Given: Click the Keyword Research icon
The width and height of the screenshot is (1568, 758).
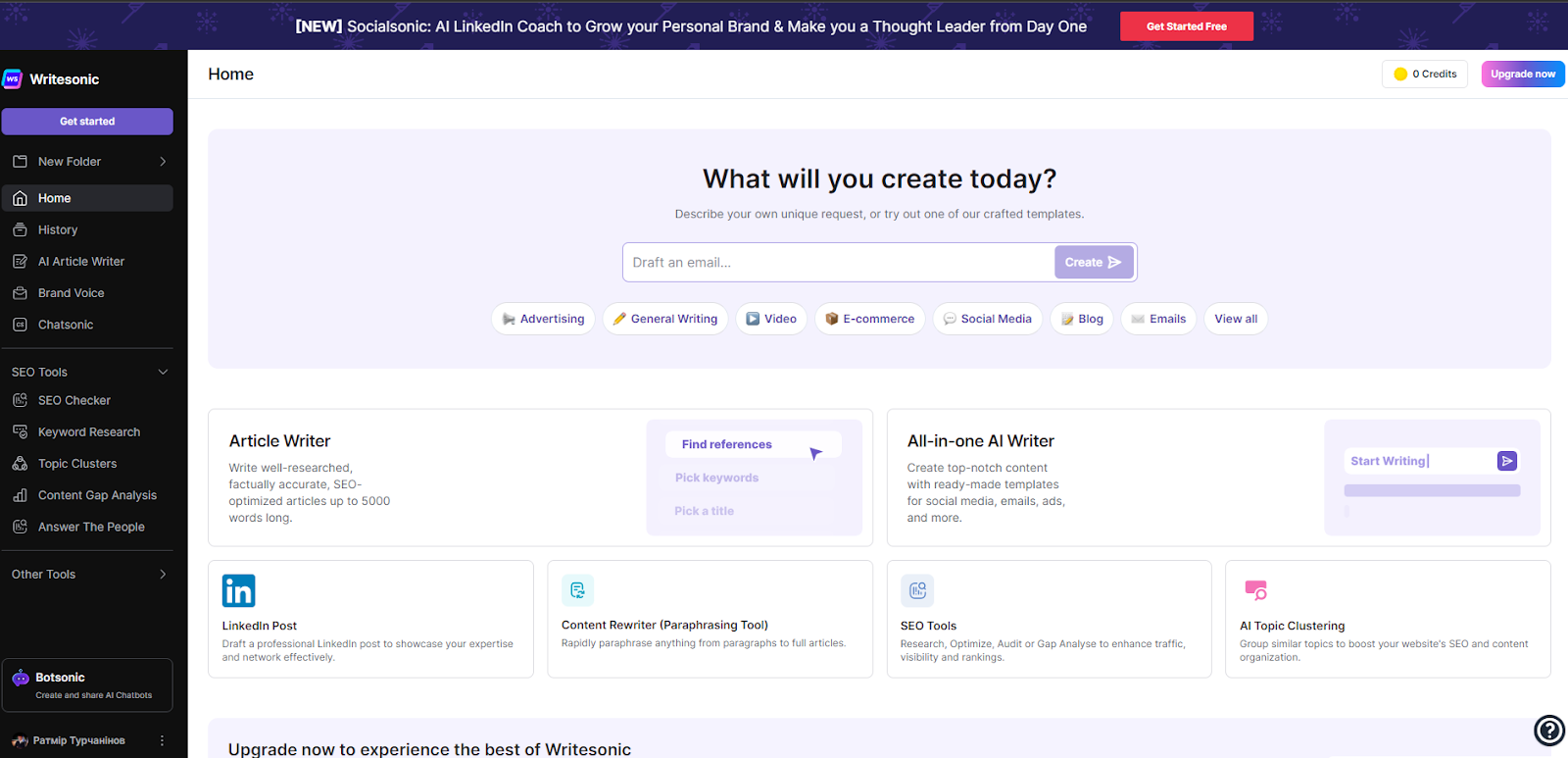Looking at the screenshot, I should 20,431.
